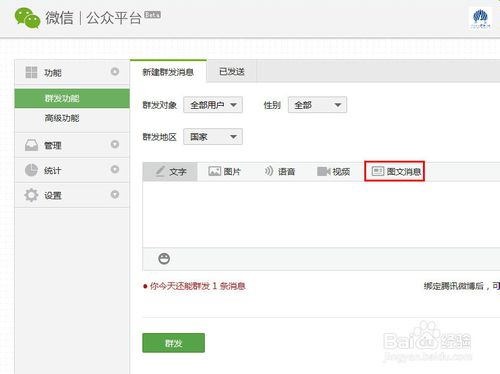Select the 文字 message type tab
The image size is (500, 374).
[x=170, y=172]
